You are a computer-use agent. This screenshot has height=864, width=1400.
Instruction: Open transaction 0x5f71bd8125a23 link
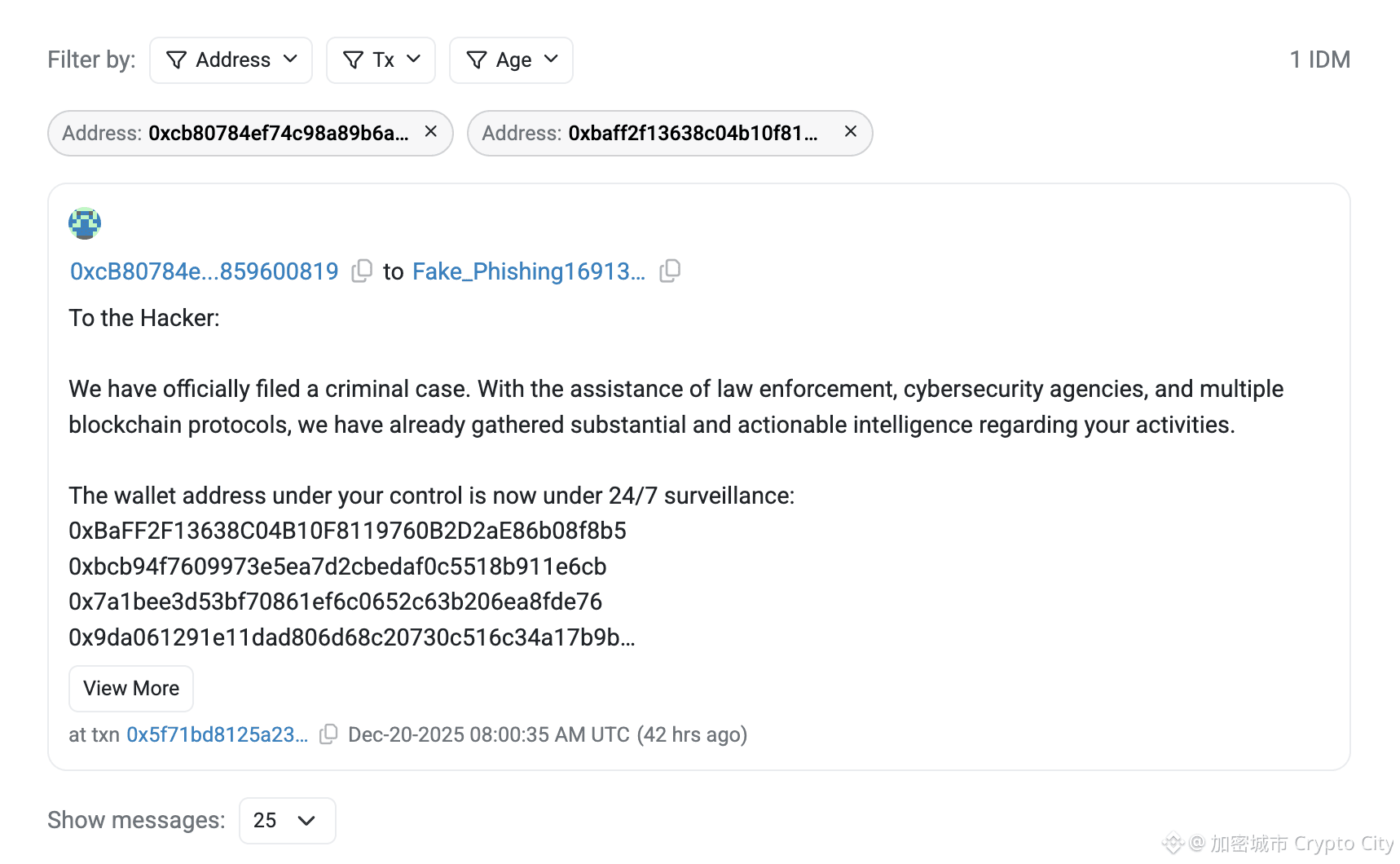pyautogui.click(x=217, y=735)
